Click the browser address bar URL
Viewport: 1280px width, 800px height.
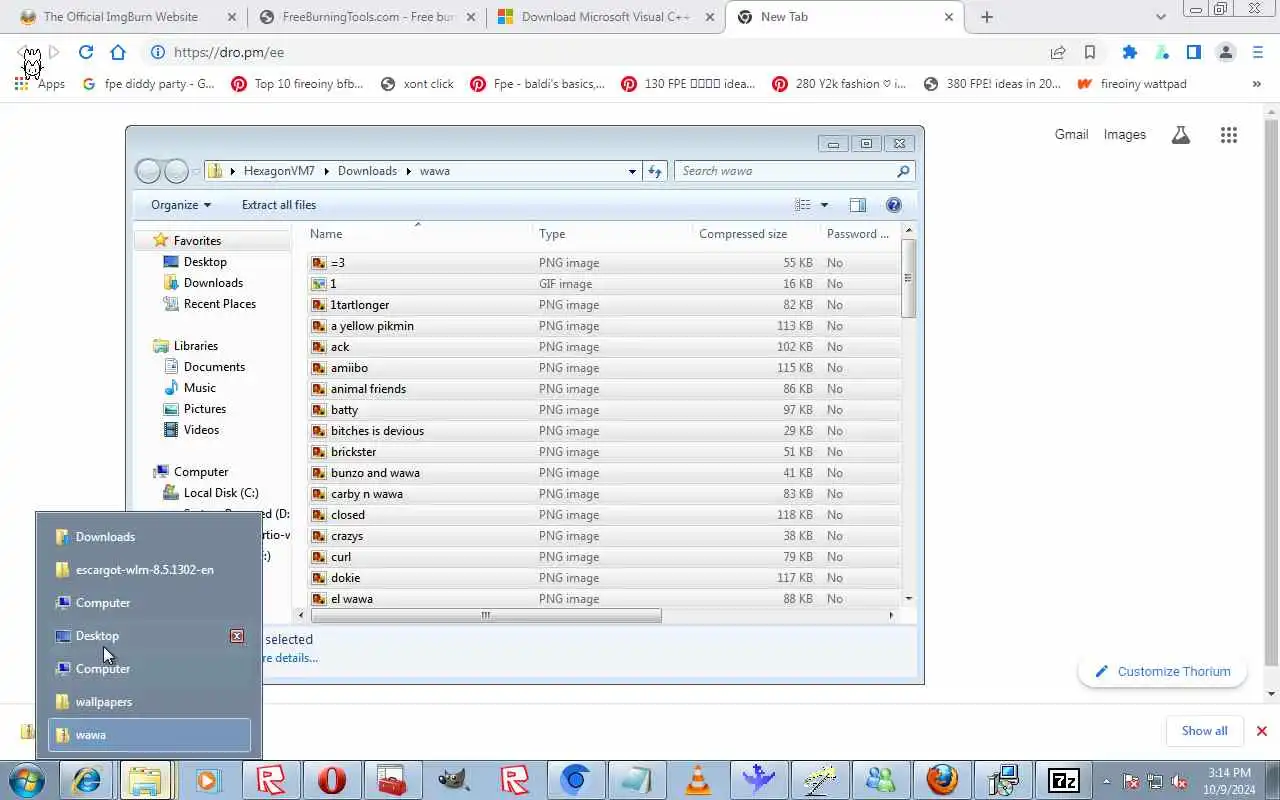(229, 52)
